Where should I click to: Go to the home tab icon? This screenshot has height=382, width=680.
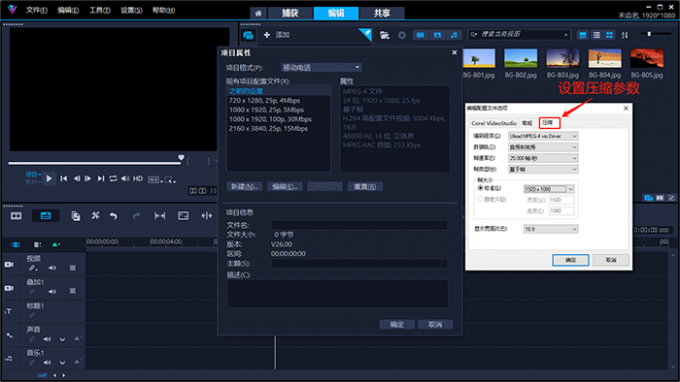point(258,13)
